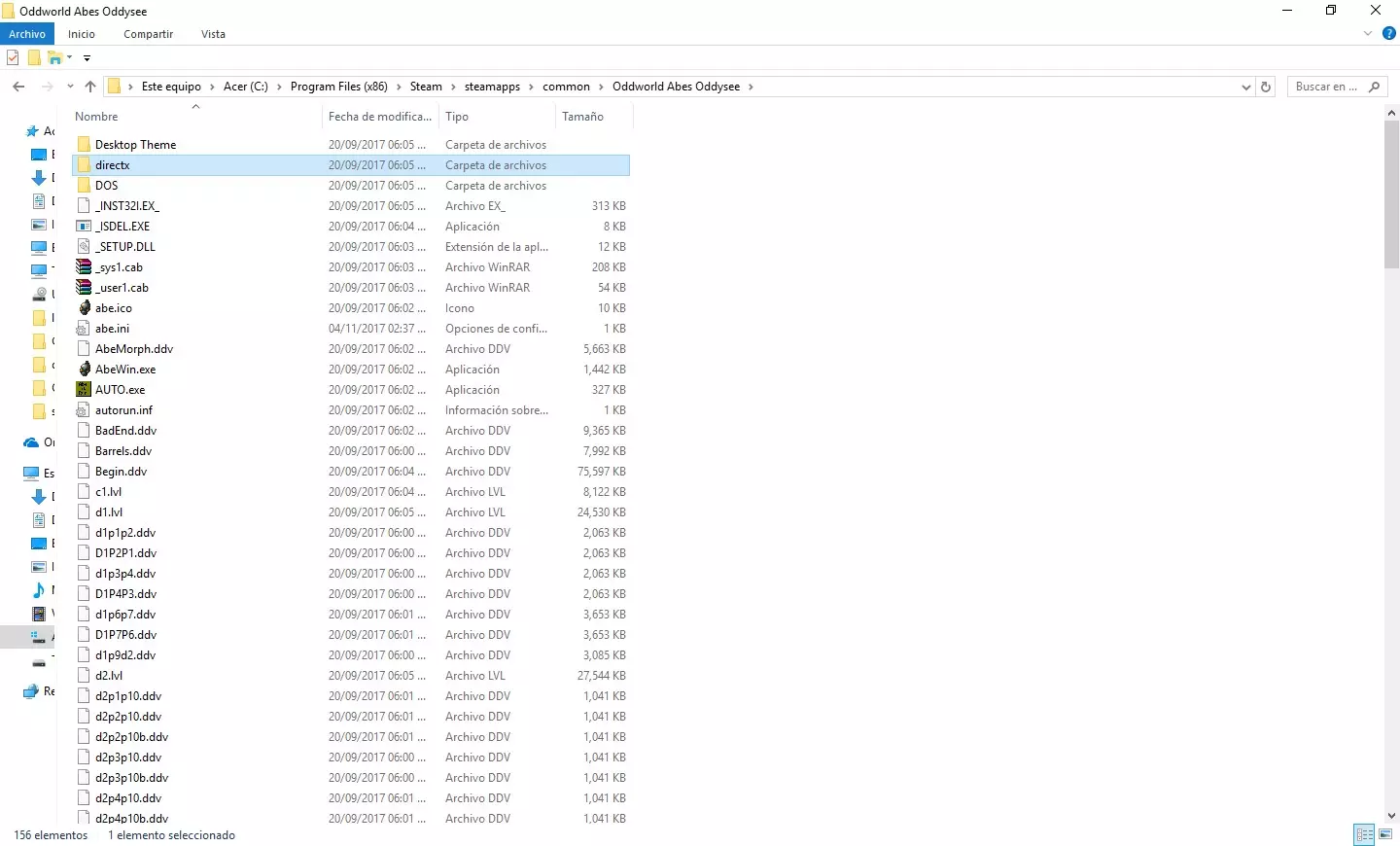Click the '156 elementos' status bar text
1400x846 pixels.
(x=51, y=835)
